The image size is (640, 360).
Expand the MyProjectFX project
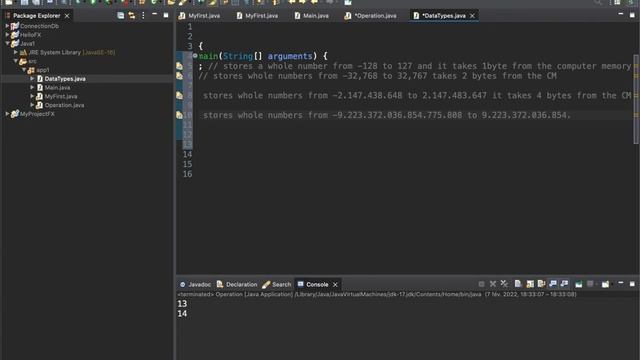[7, 114]
